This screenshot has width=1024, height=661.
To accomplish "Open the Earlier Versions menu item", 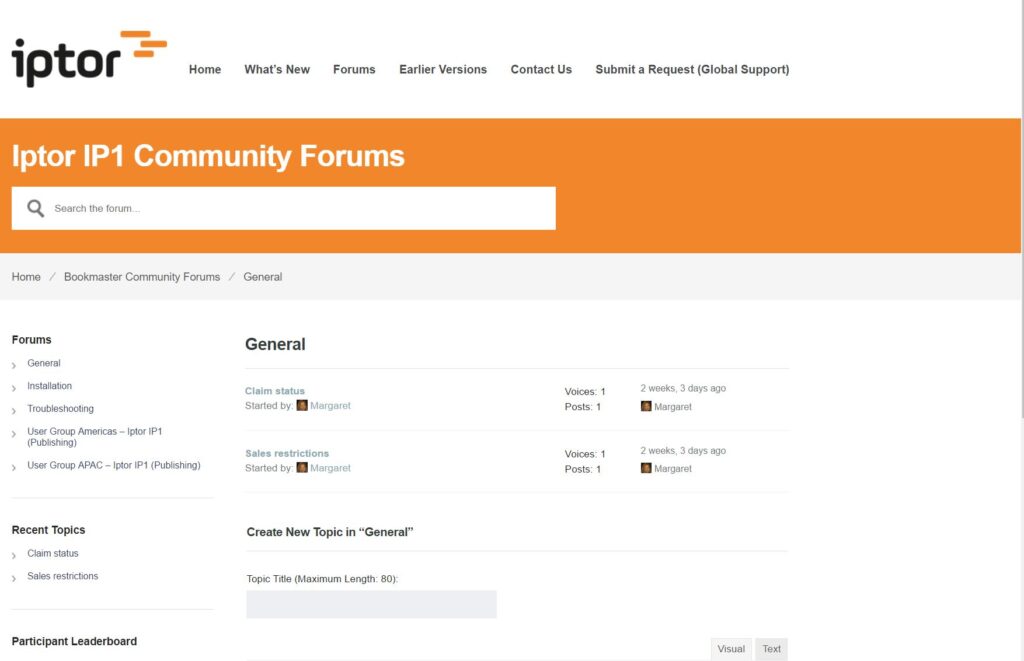I will click(443, 69).
